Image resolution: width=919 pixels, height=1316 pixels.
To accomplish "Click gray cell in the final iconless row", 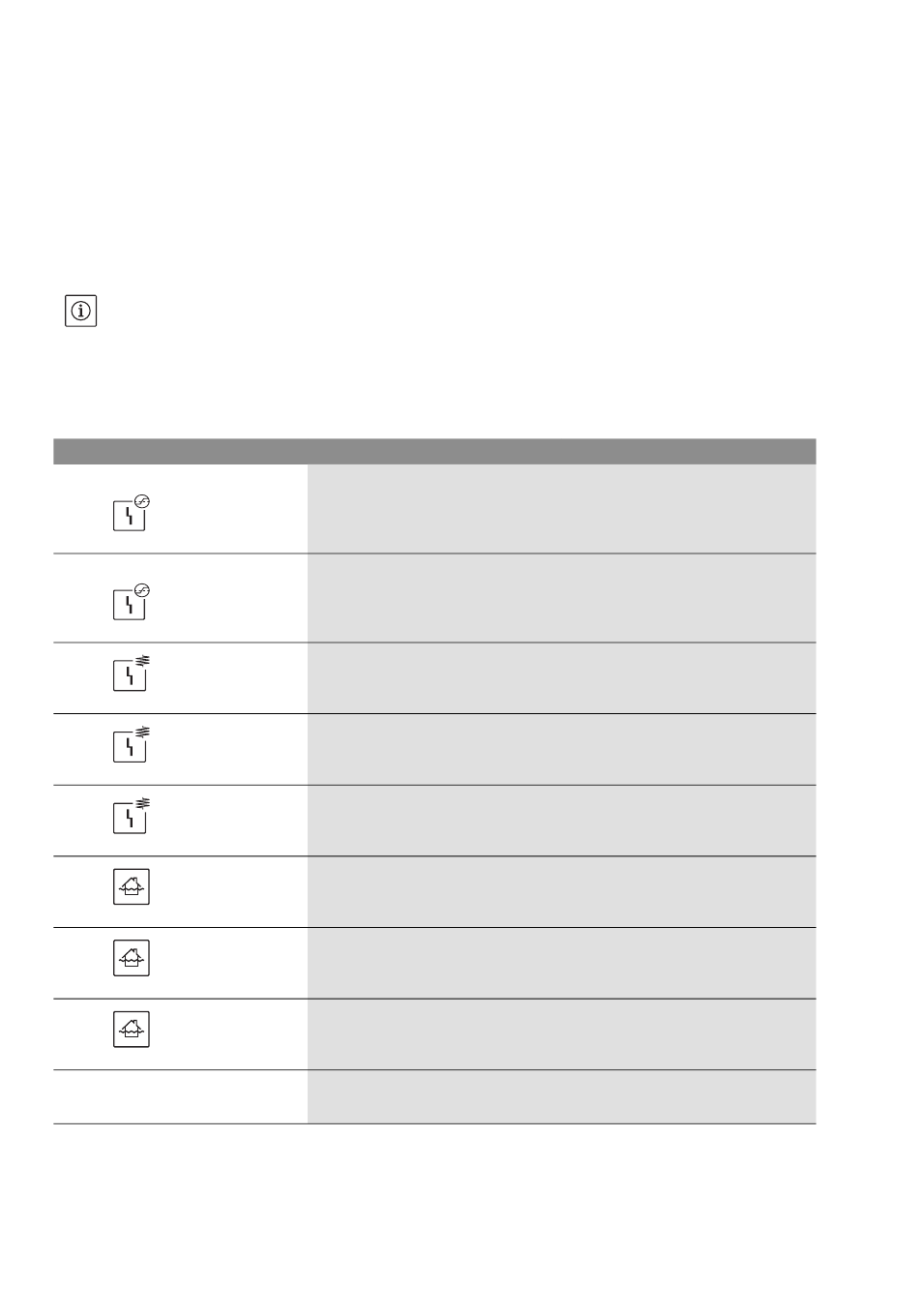I will click(x=562, y=1097).
